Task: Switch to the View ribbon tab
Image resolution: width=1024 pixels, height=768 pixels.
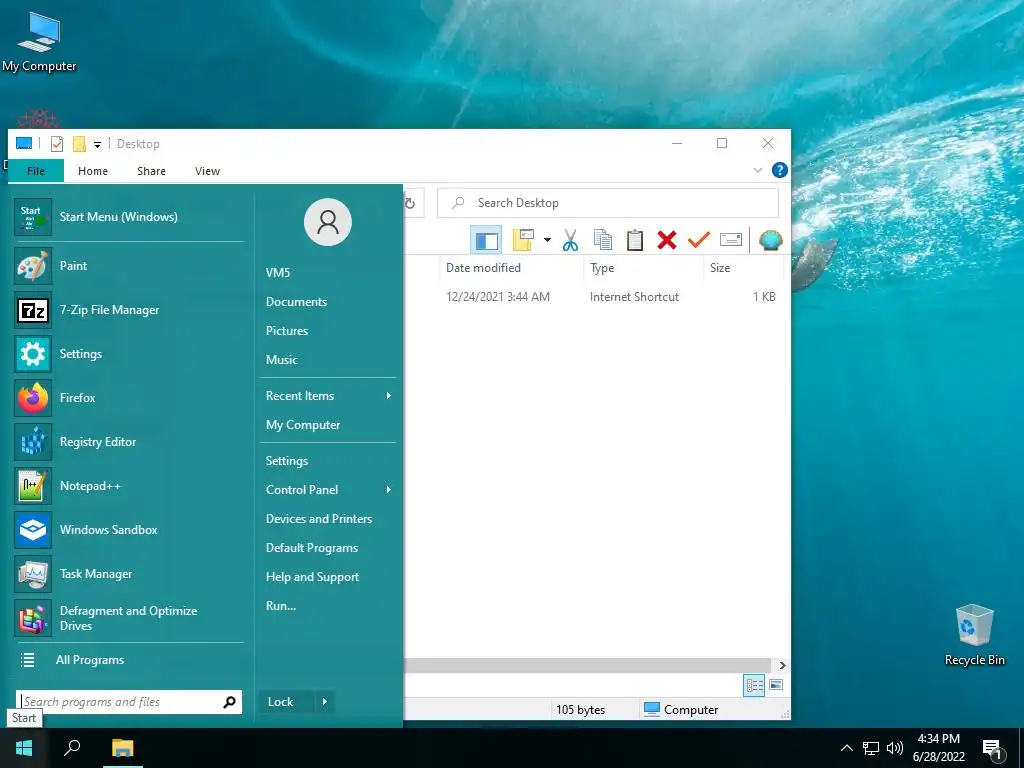Action: (x=207, y=171)
